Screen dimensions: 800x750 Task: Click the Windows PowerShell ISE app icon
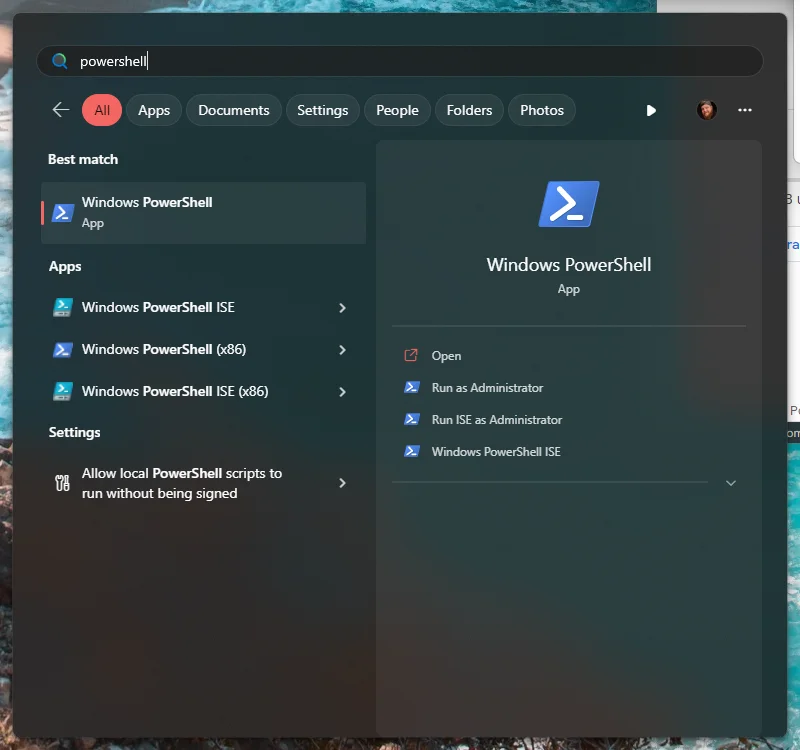tap(63, 307)
